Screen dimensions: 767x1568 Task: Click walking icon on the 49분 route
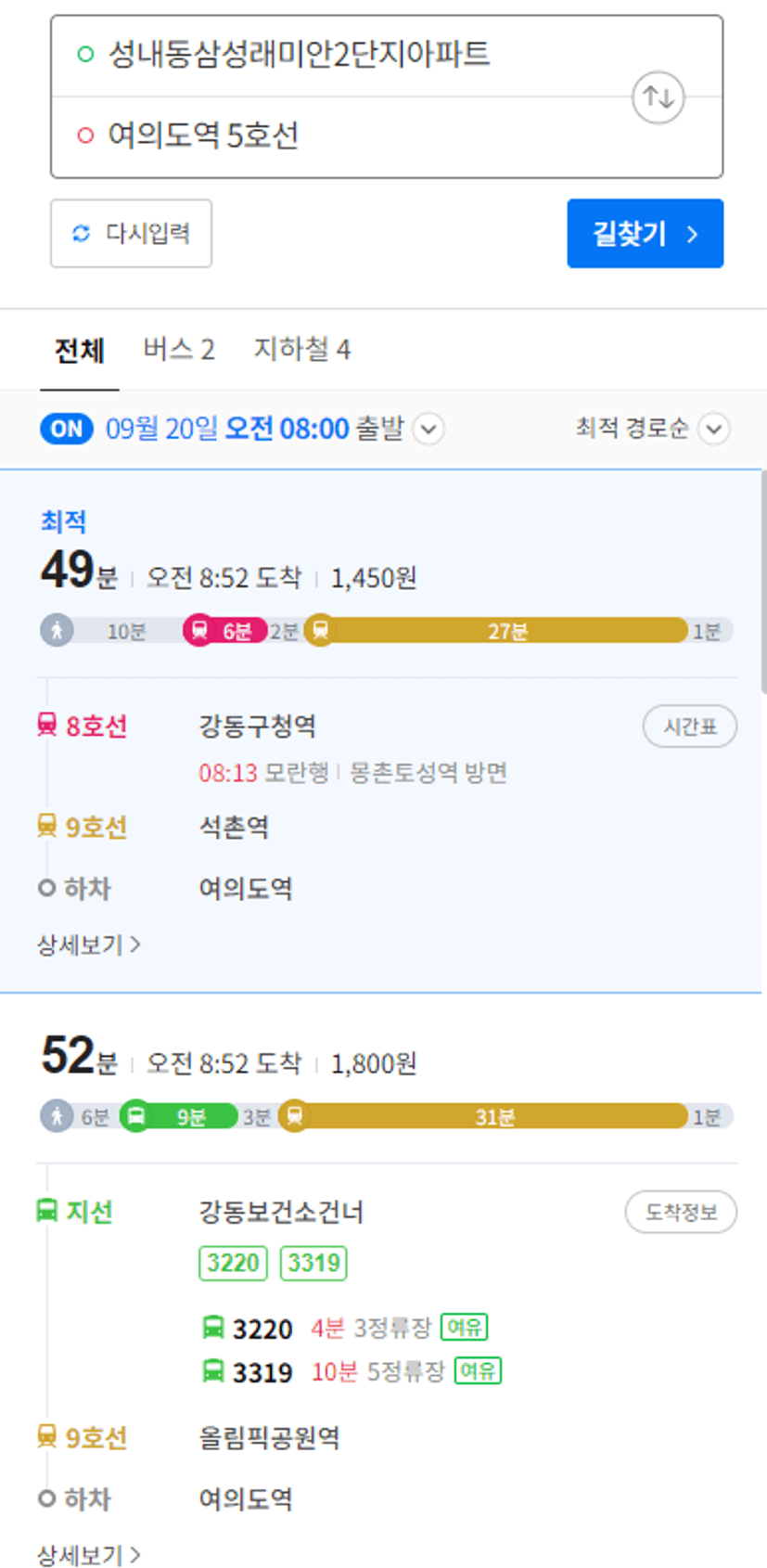(x=57, y=631)
